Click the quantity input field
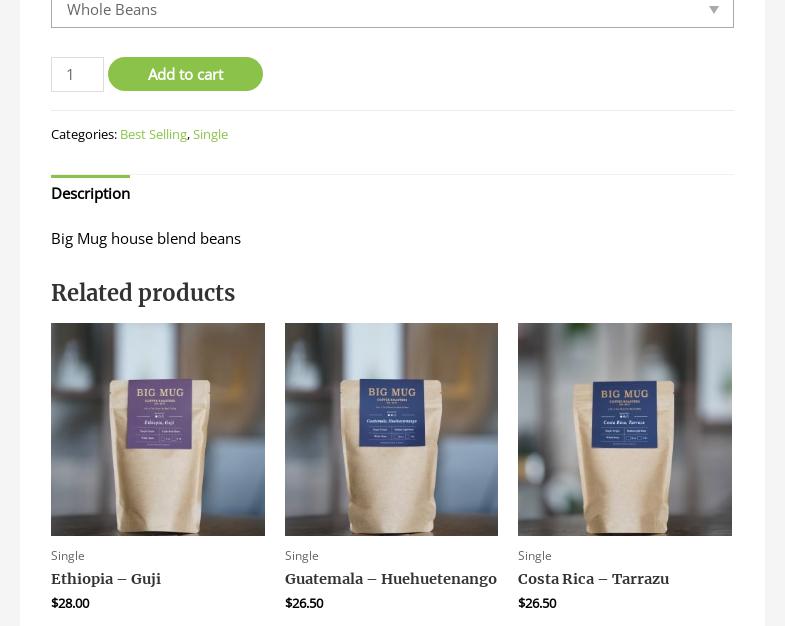Viewport: 785px width, 626px height. point(77,74)
